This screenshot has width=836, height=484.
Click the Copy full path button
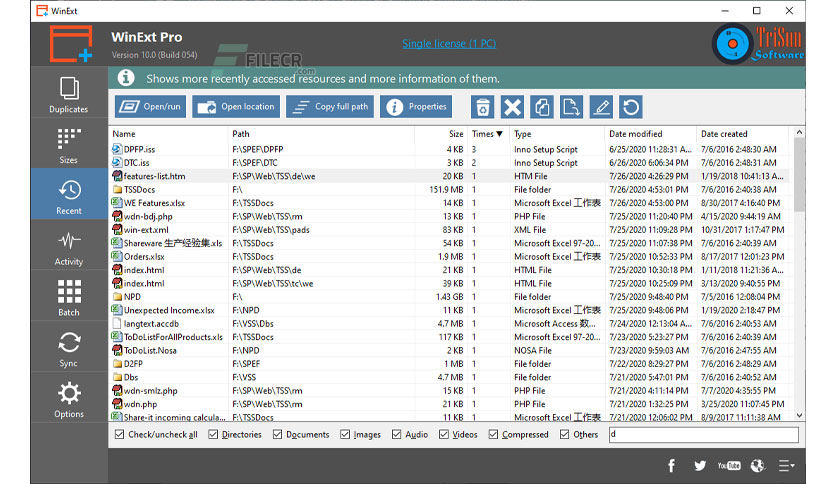(330, 107)
